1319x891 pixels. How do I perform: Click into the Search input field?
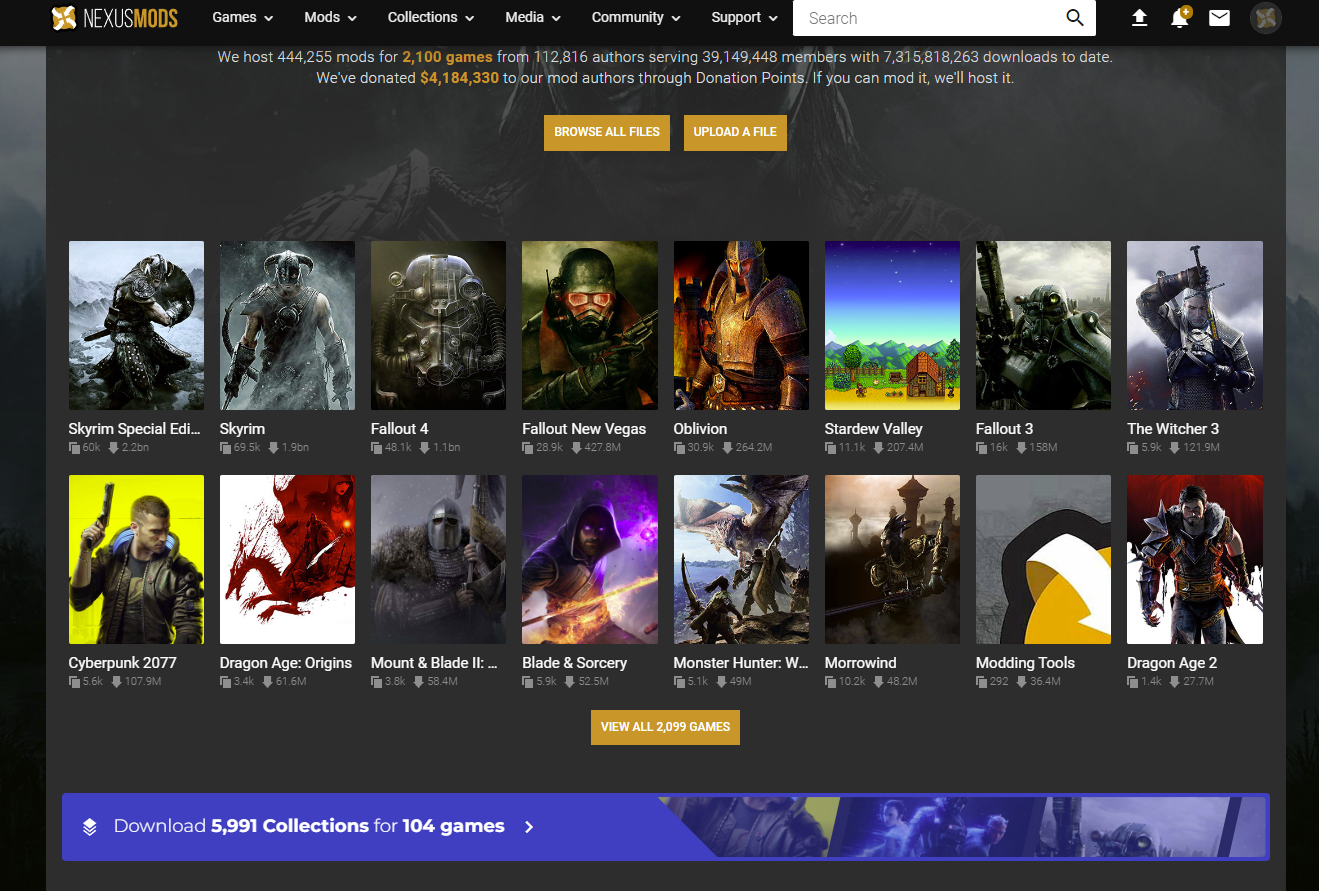[x=930, y=18]
